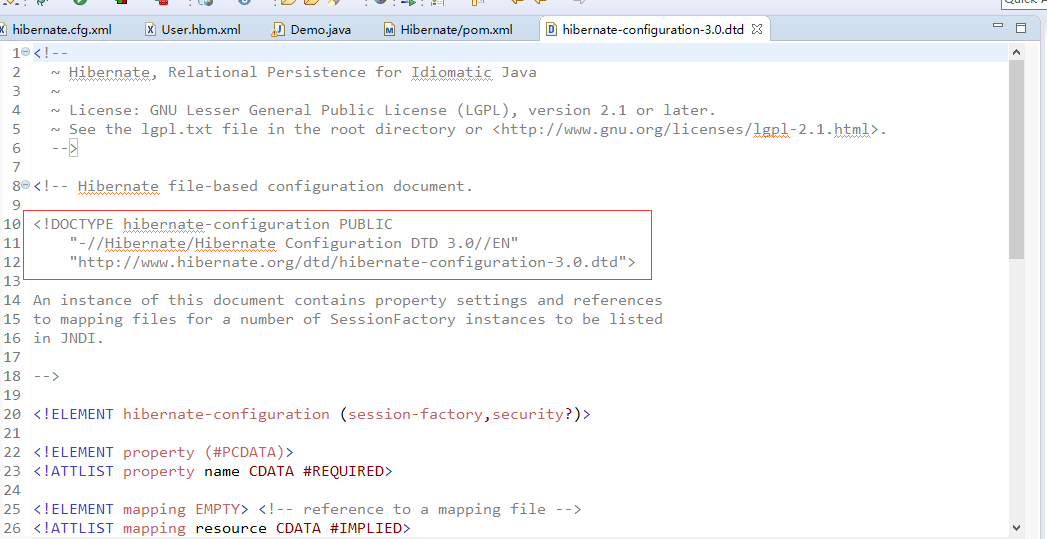Screen dimensions: 1047x539
Task: Collapse the comment block at line 8
Action: 25,185
